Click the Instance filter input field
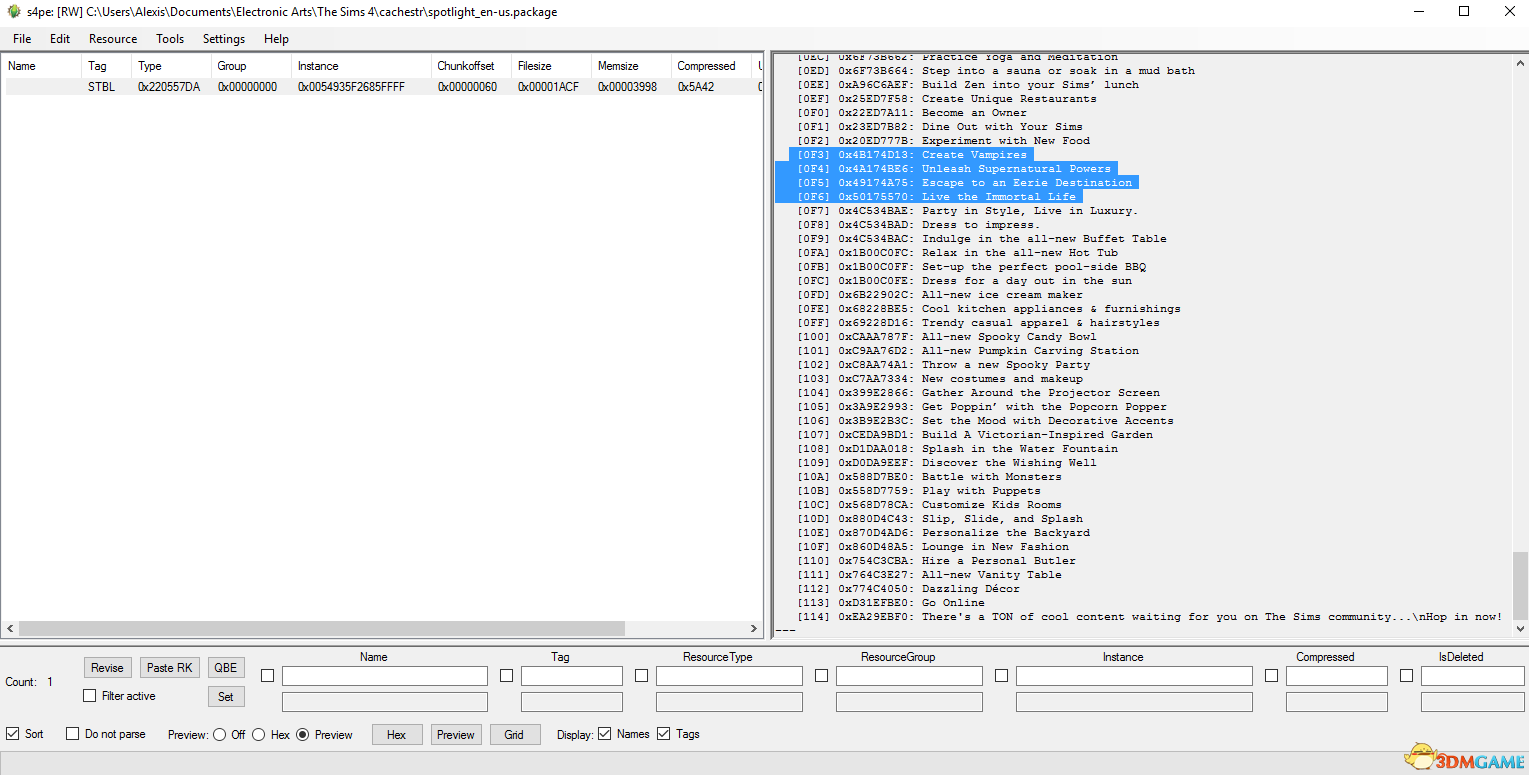Screen dimensions: 1529x775 [x=1134, y=676]
